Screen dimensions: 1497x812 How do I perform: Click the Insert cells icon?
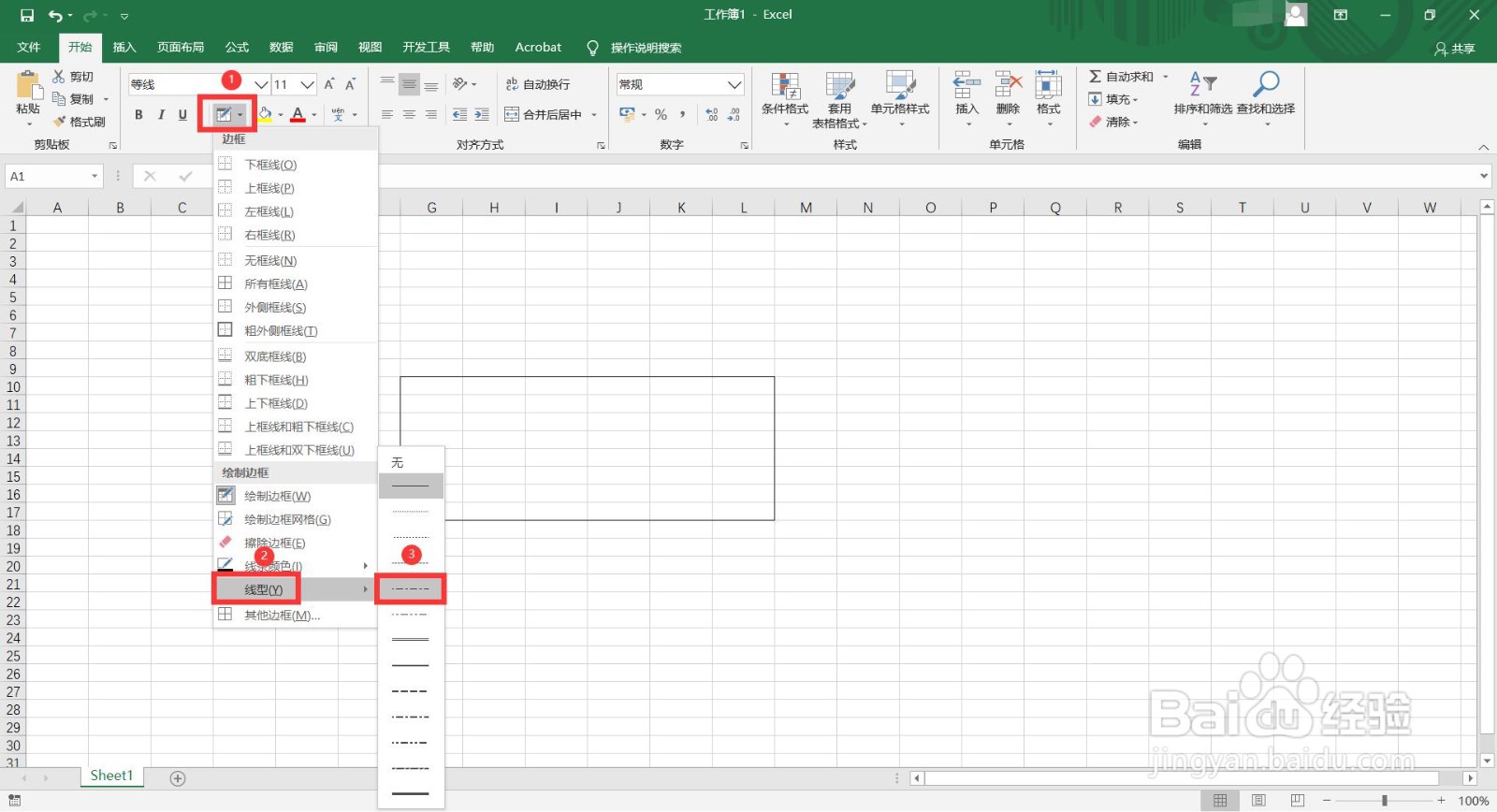click(967, 85)
